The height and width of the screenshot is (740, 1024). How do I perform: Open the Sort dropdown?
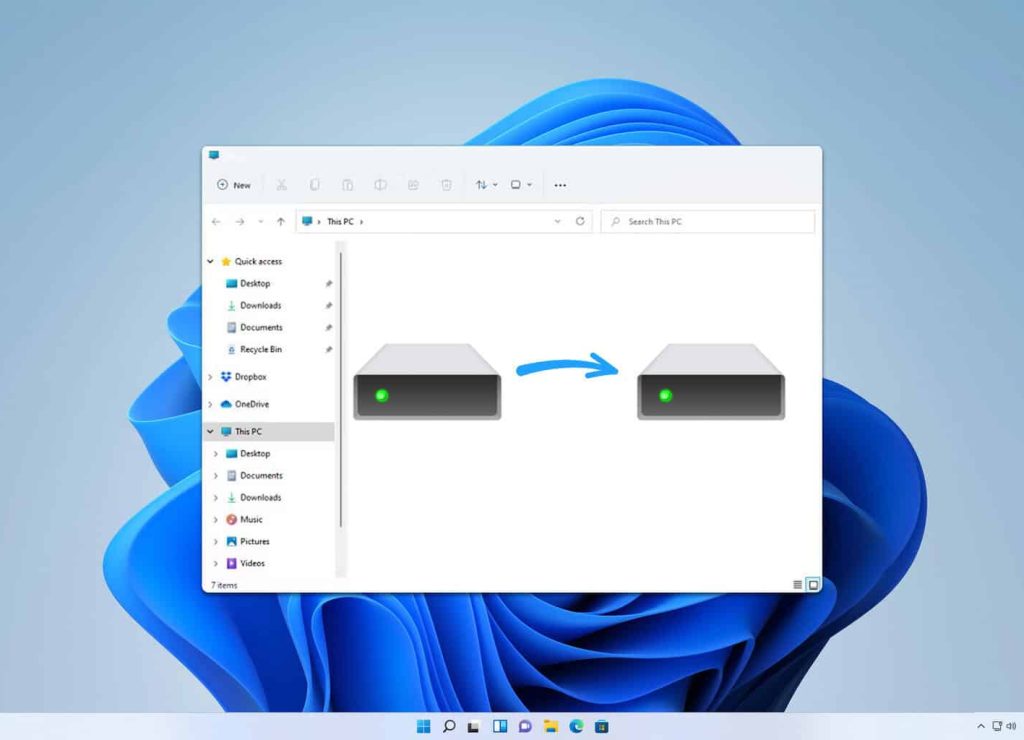[x=485, y=185]
